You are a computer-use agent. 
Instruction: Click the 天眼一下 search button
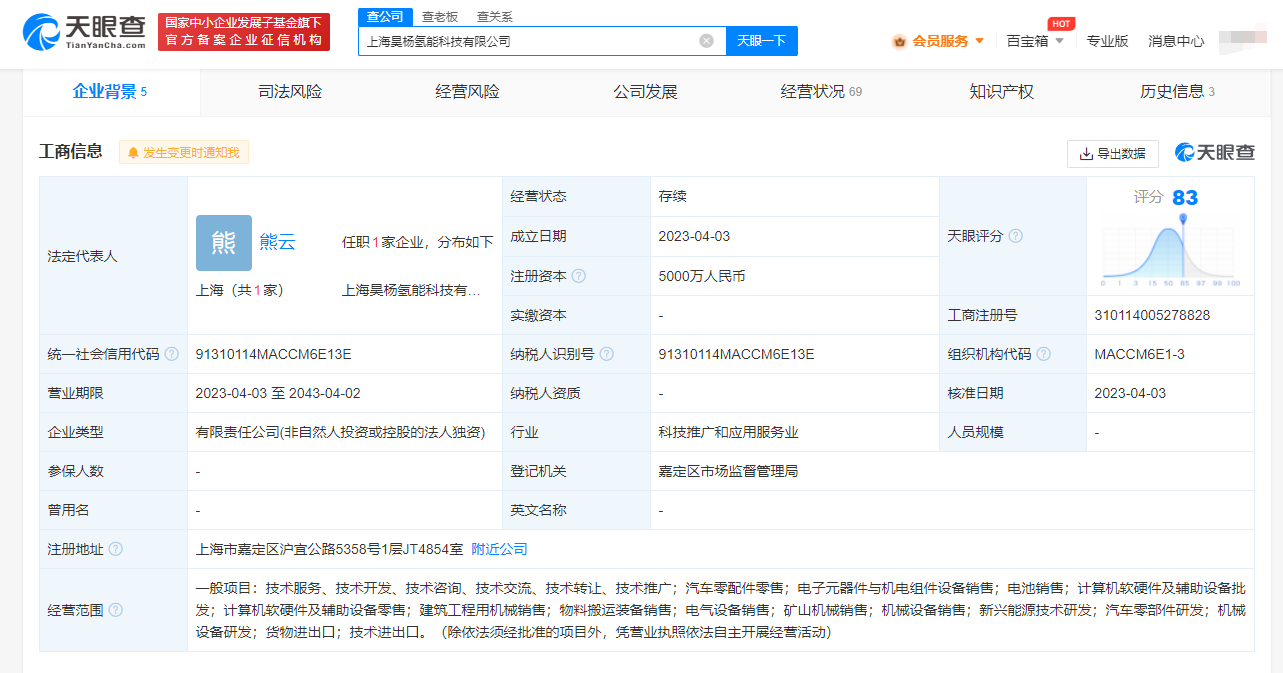click(761, 41)
